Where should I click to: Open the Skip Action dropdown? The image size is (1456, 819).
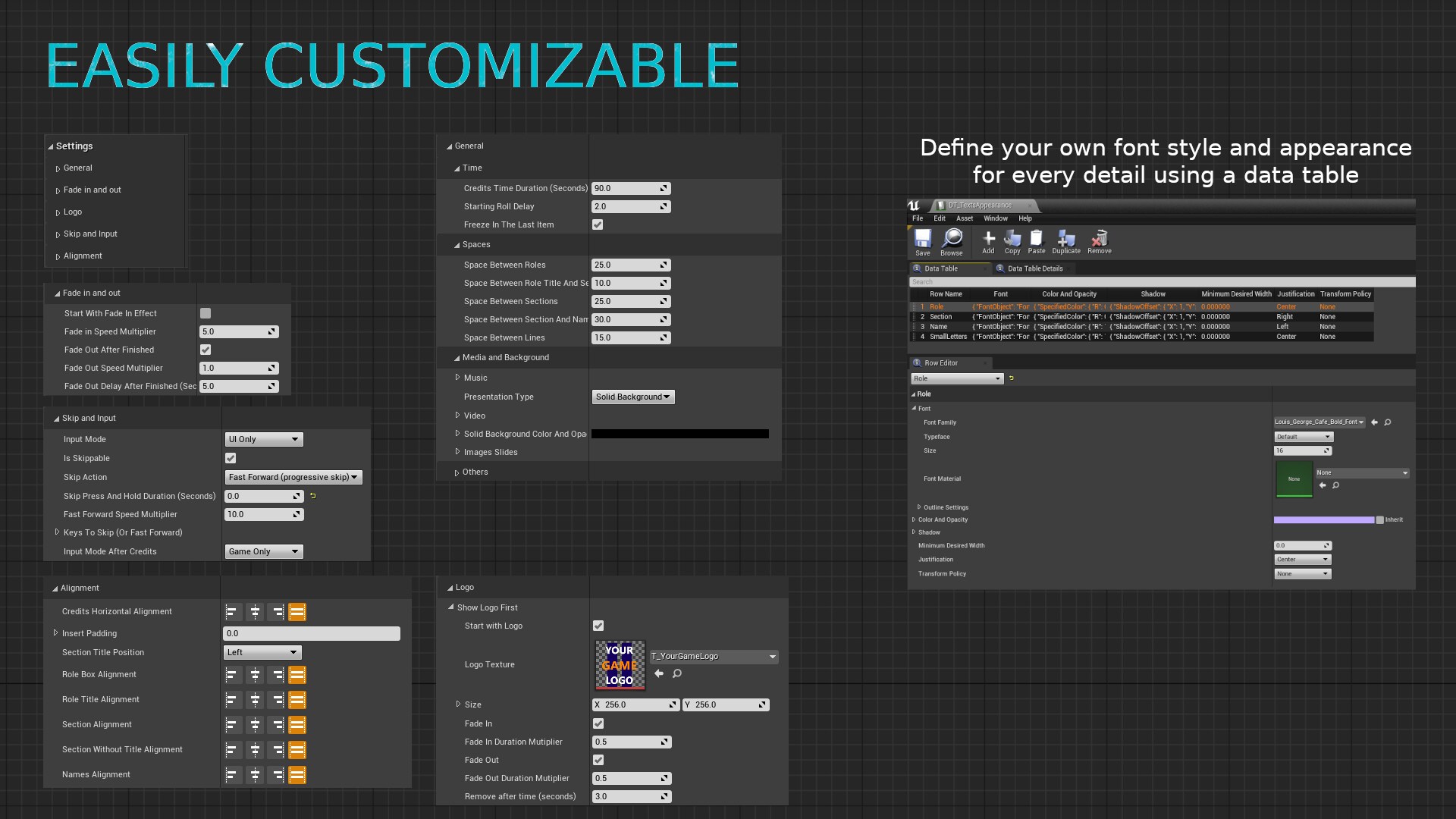[293, 477]
